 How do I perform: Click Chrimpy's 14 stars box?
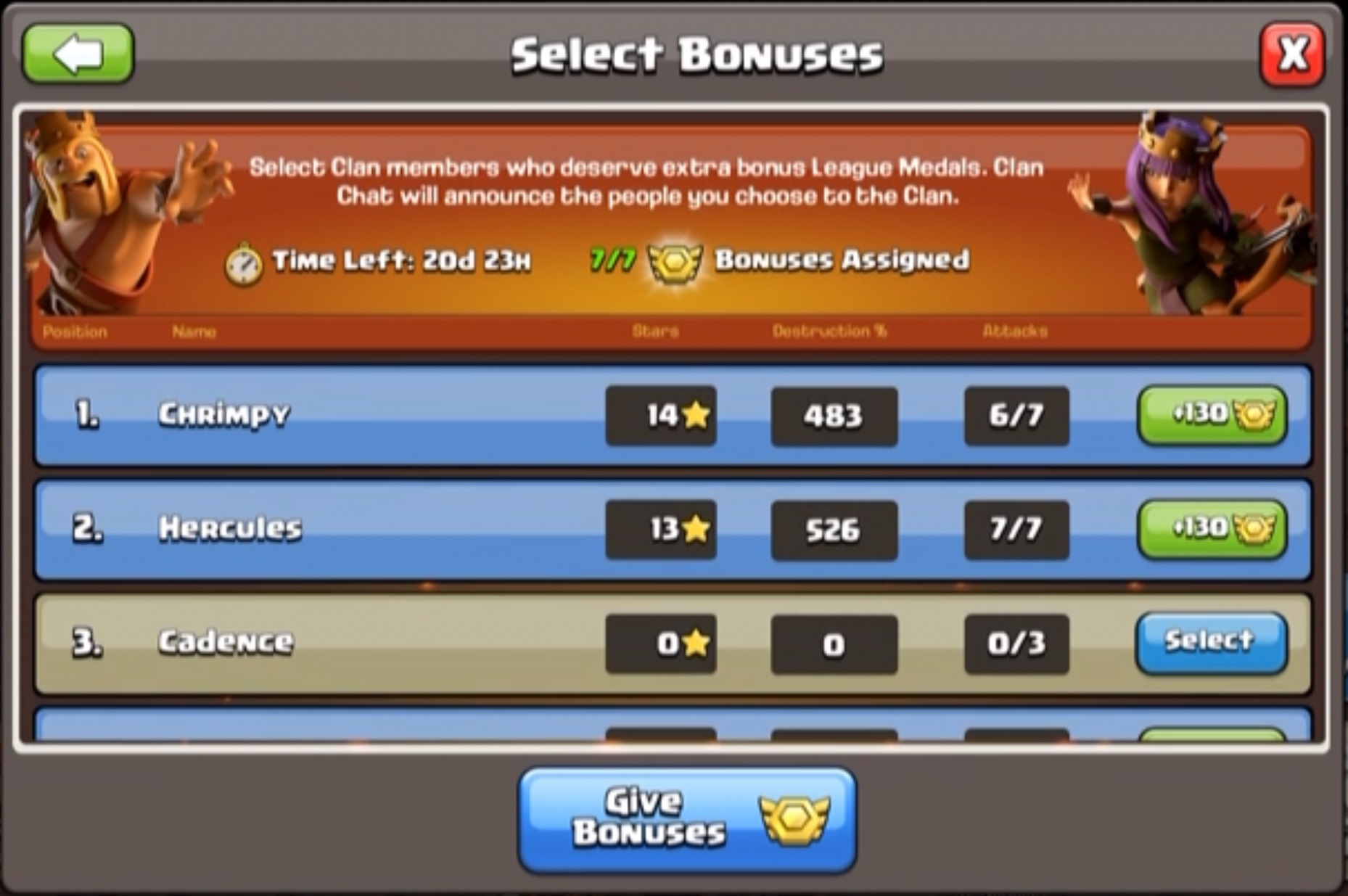tap(661, 416)
